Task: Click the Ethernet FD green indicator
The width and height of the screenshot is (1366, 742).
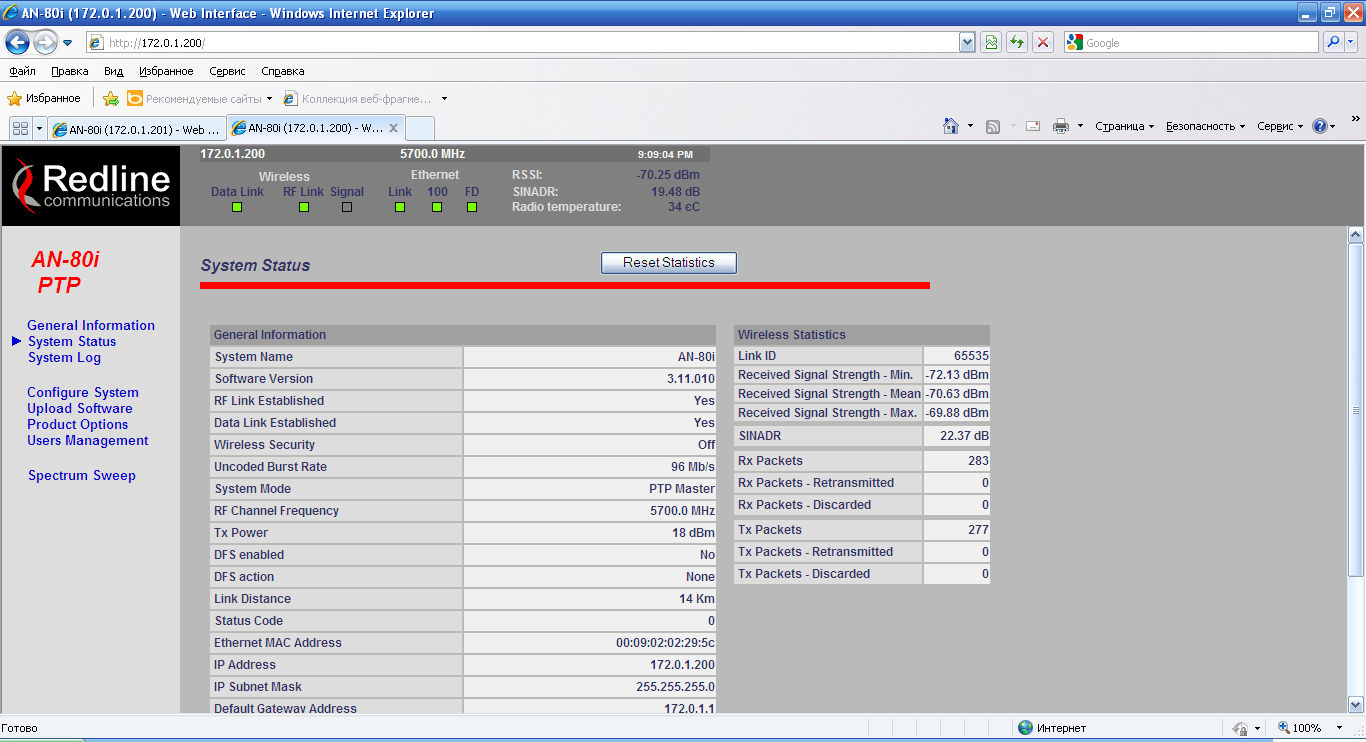Action: coord(472,207)
